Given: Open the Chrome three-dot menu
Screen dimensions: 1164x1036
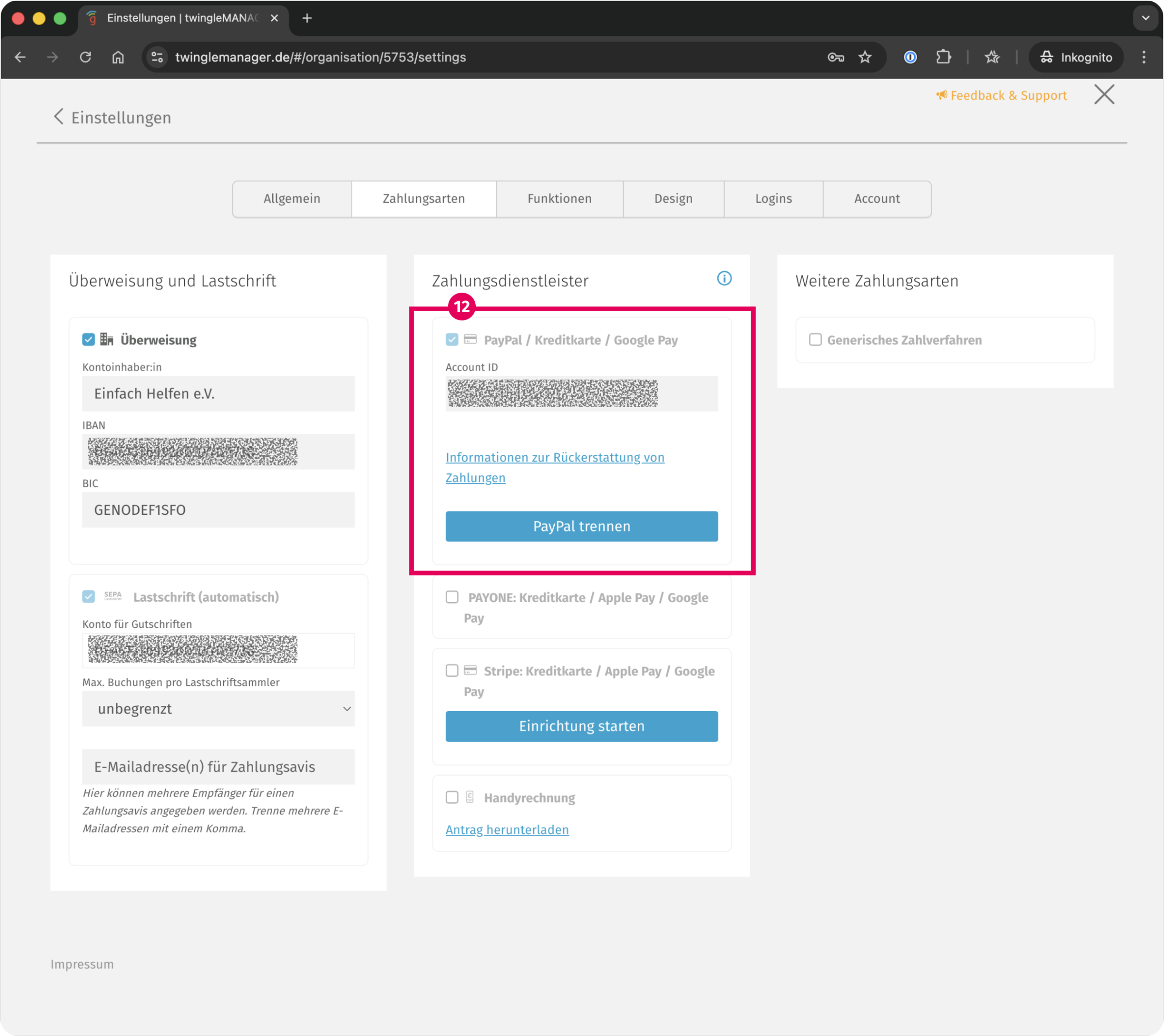Looking at the screenshot, I should (1144, 57).
